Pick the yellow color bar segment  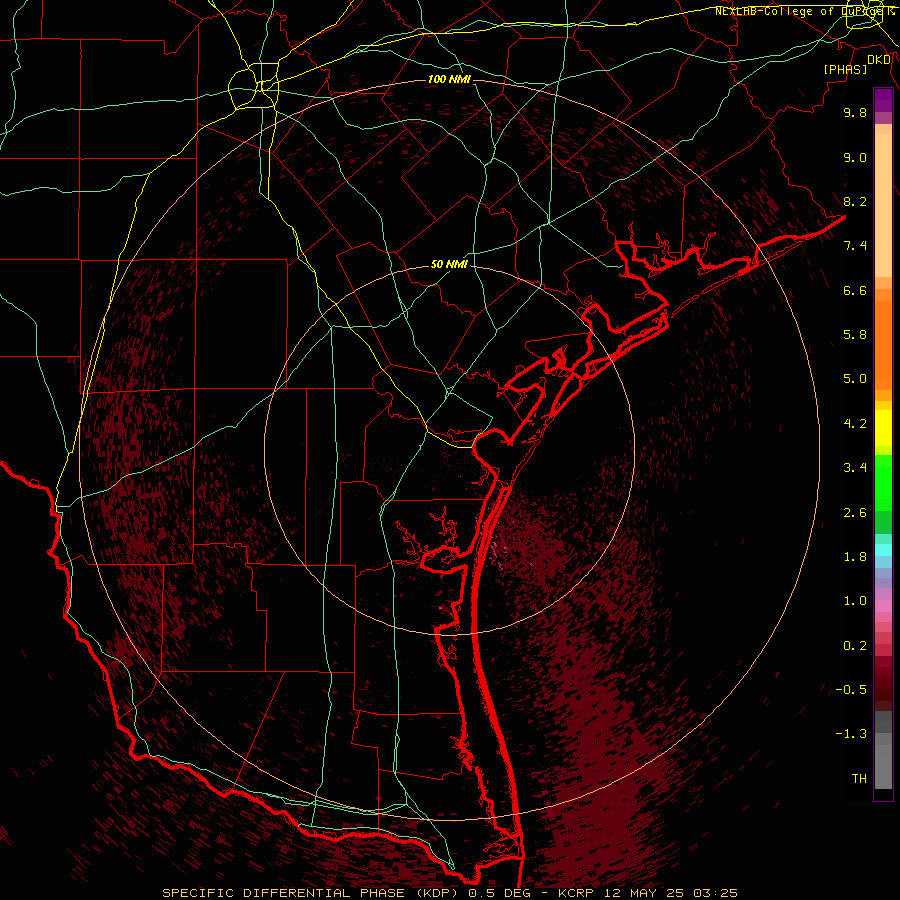tap(883, 428)
